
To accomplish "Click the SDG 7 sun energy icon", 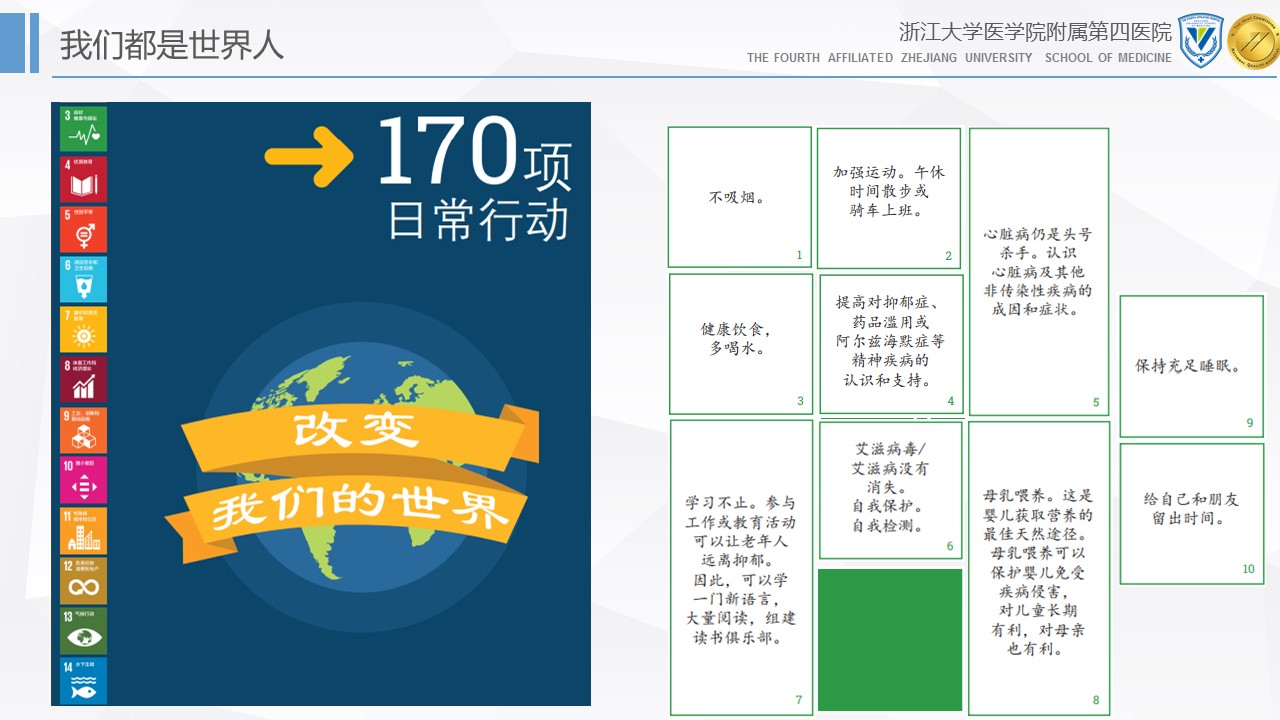I will [x=84, y=329].
